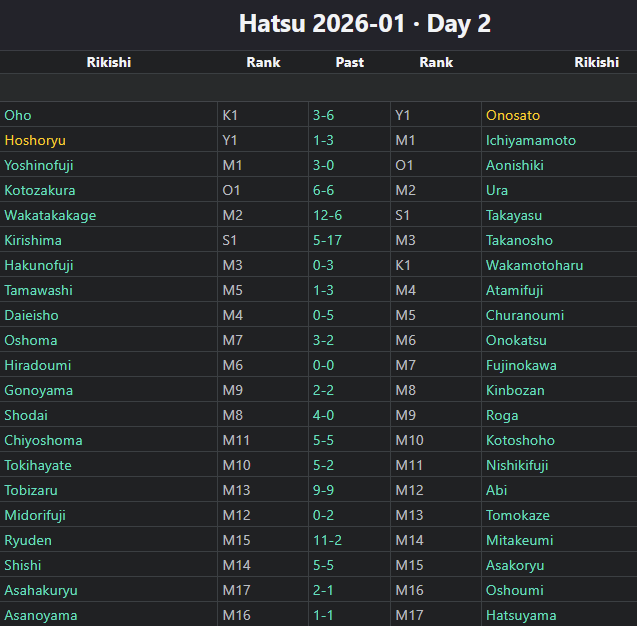
Task: Open Gonoyama's profile
Action: point(39,390)
